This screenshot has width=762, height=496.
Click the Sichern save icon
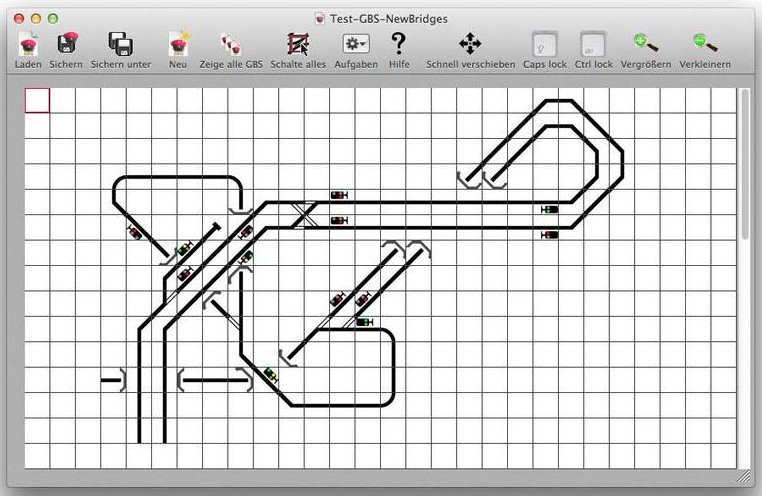tap(67, 44)
